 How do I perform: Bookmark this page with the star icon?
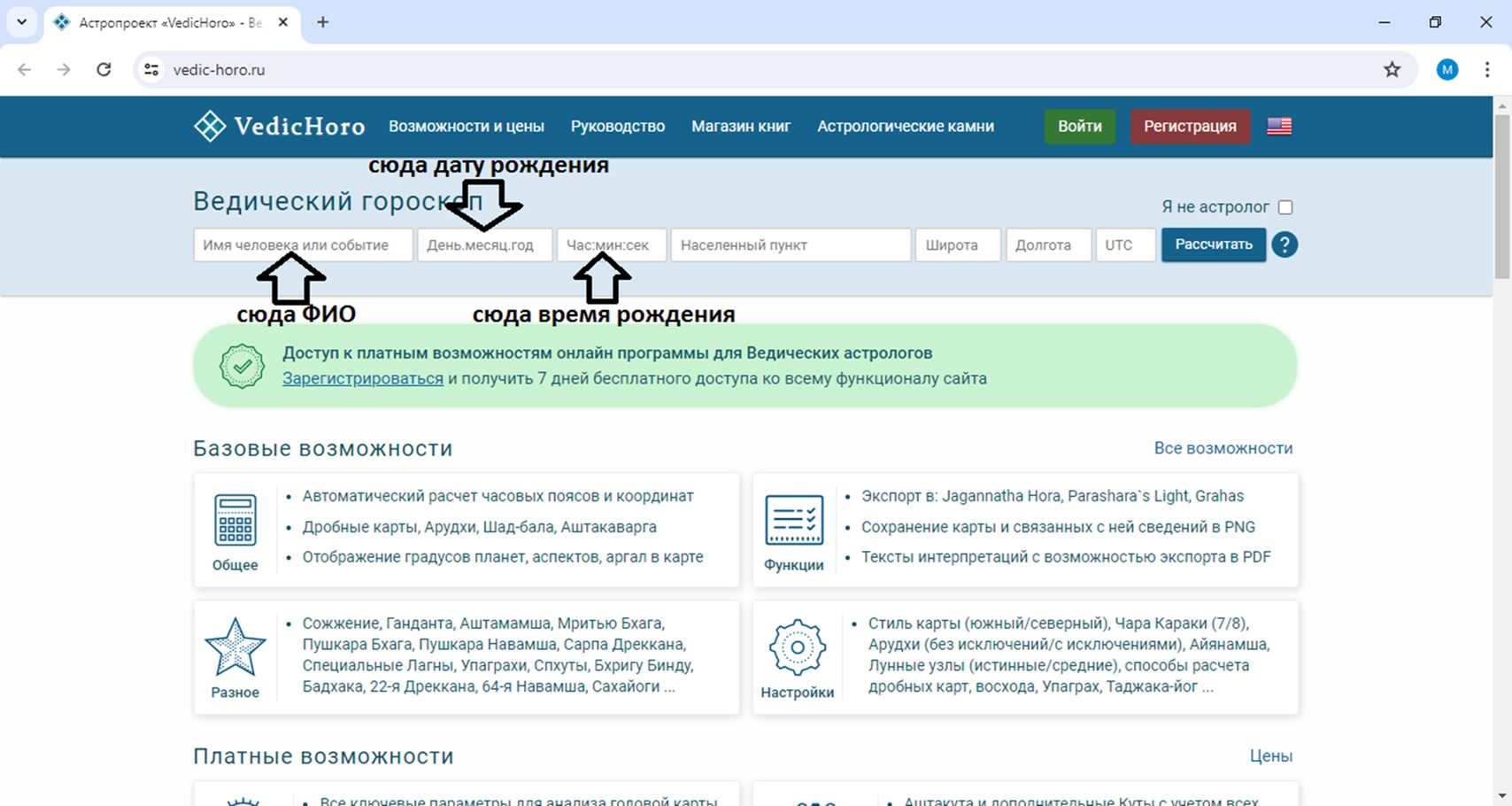(1392, 70)
